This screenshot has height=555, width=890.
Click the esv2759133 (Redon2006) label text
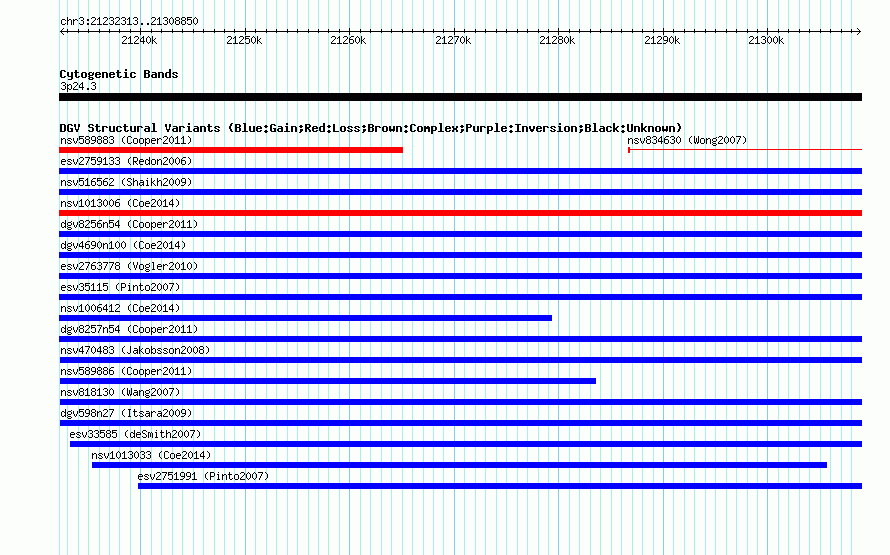[126, 161]
